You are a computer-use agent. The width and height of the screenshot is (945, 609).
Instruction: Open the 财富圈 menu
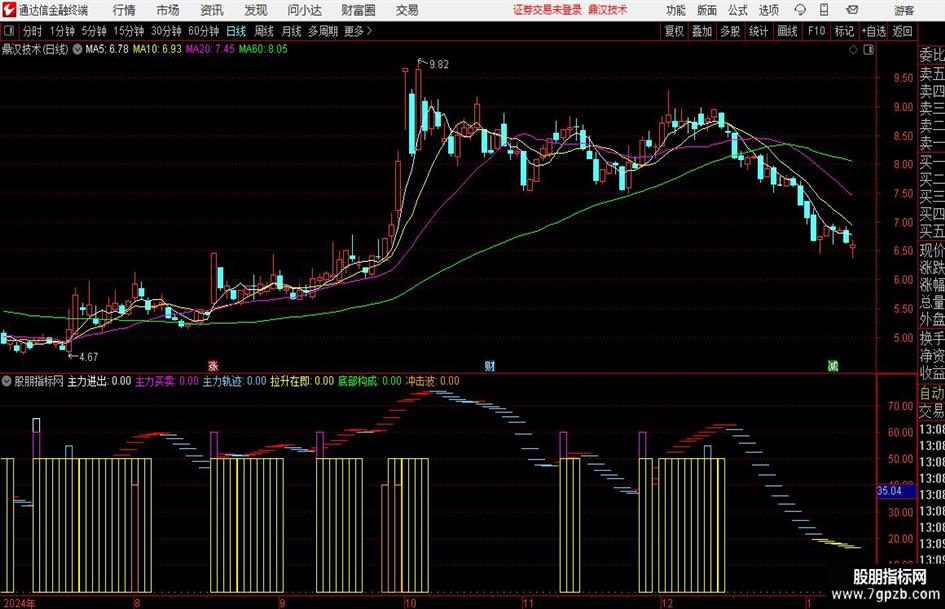click(x=358, y=10)
